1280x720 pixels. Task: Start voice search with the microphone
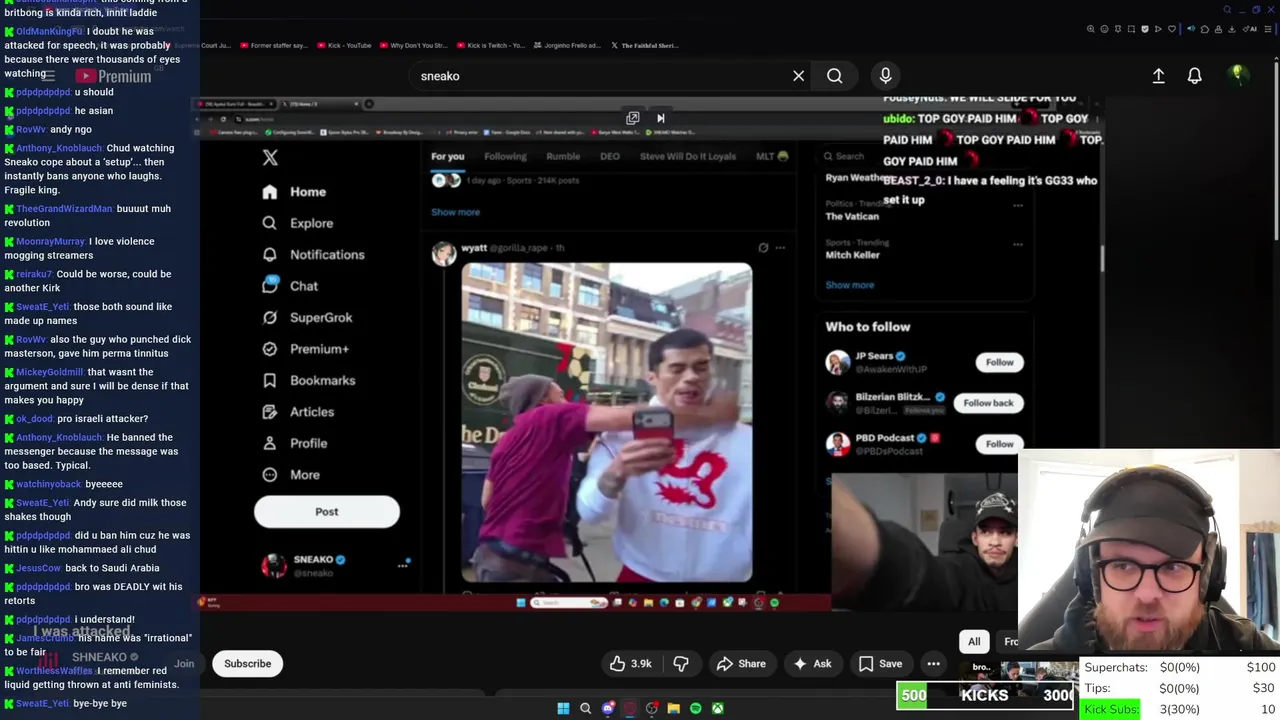[x=885, y=76]
